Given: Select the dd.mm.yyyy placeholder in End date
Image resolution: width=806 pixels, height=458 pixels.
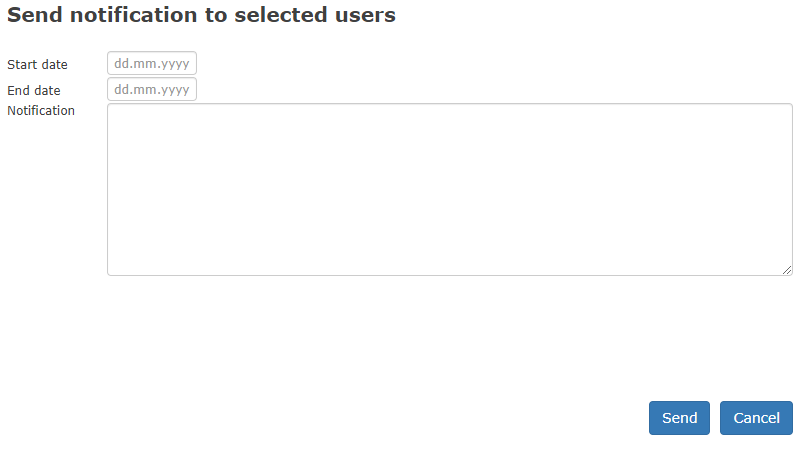Looking at the screenshot, I should pos(152,89).
